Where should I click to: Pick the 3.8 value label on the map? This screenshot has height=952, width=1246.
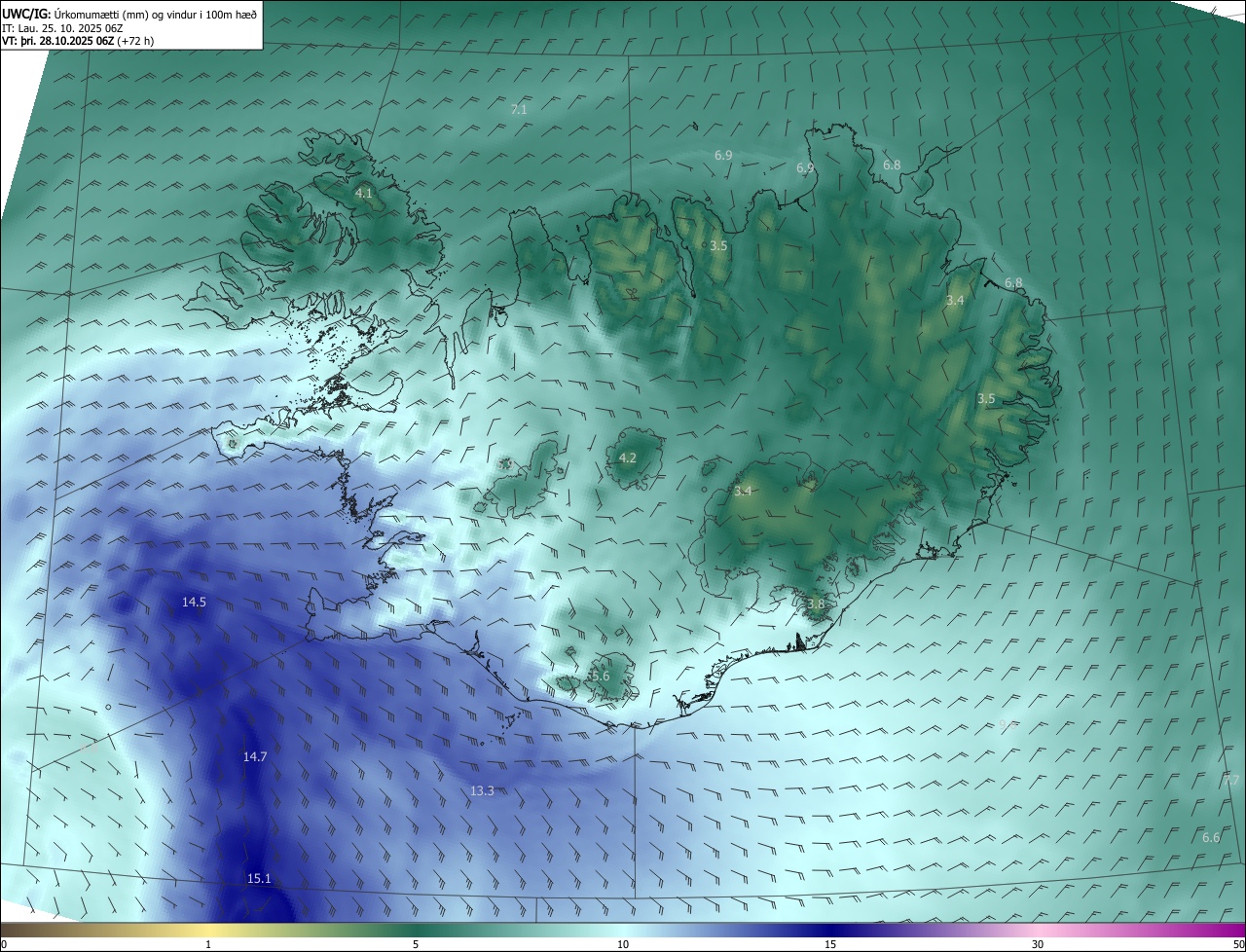click(x=816, y=604)
